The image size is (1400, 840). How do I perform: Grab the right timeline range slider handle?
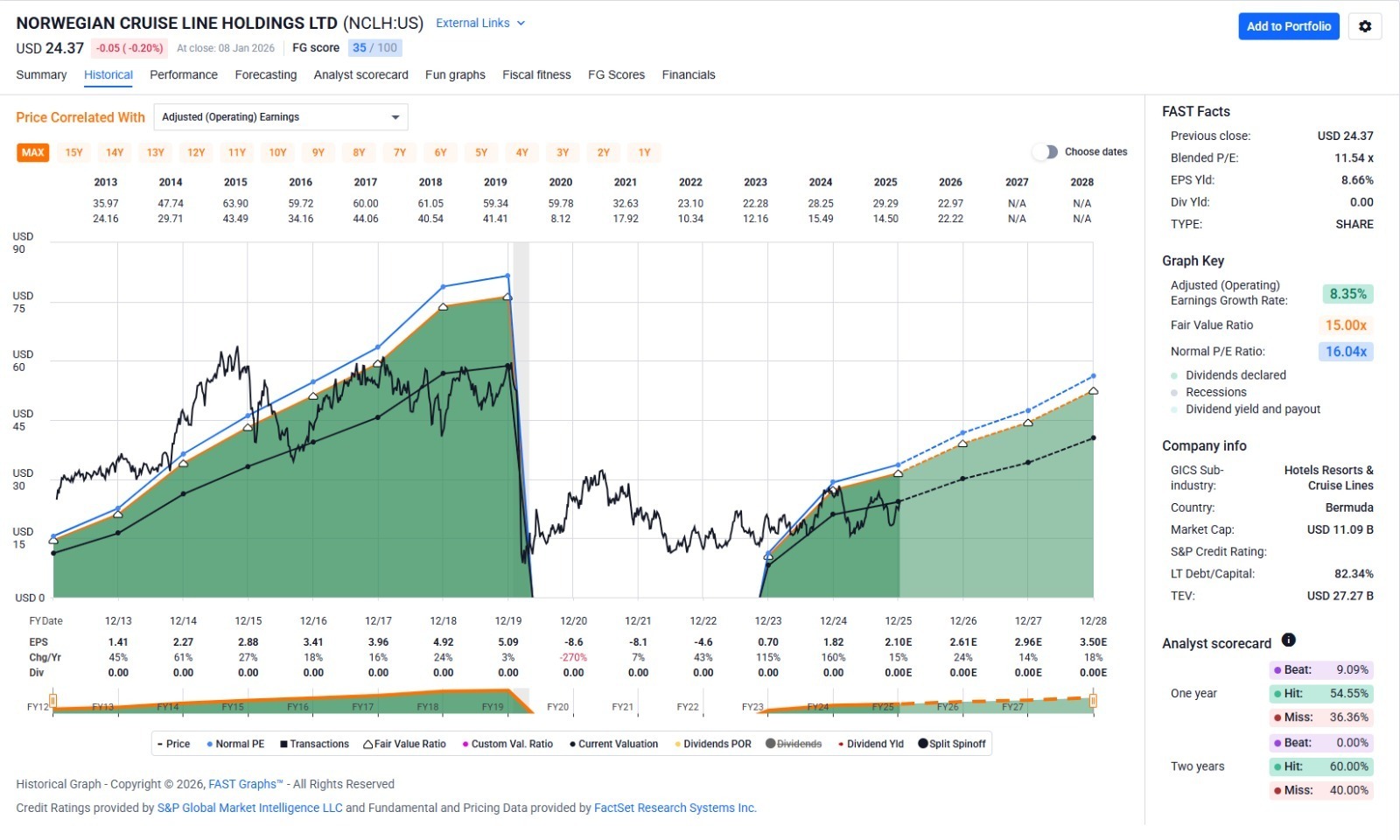(x=1092, y=701)
